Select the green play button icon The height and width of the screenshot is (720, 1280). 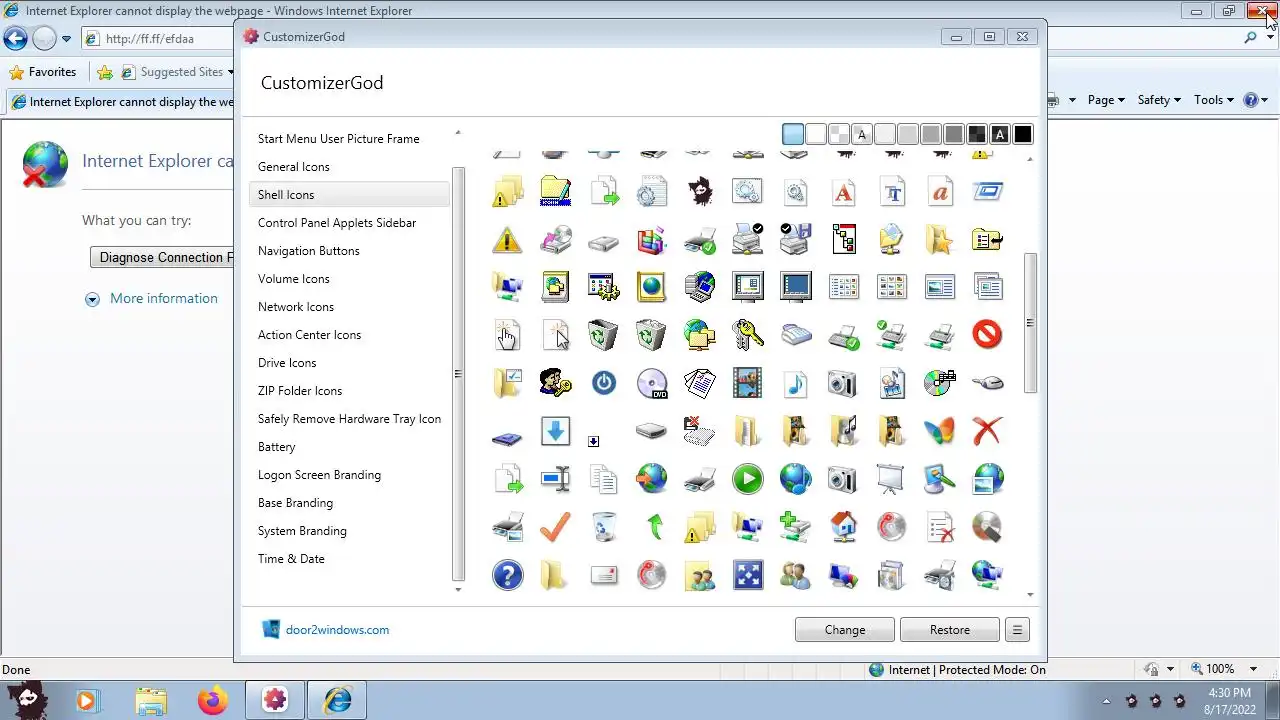click(747, 479)
